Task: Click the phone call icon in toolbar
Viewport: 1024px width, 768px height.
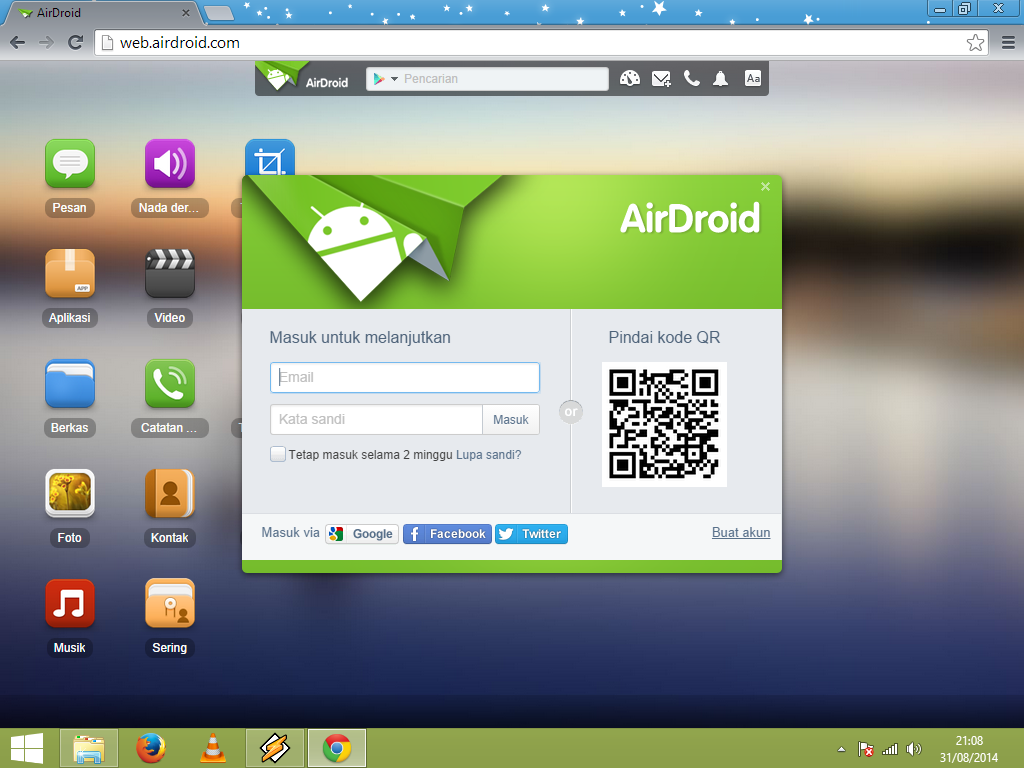Action: coord(692,79)
